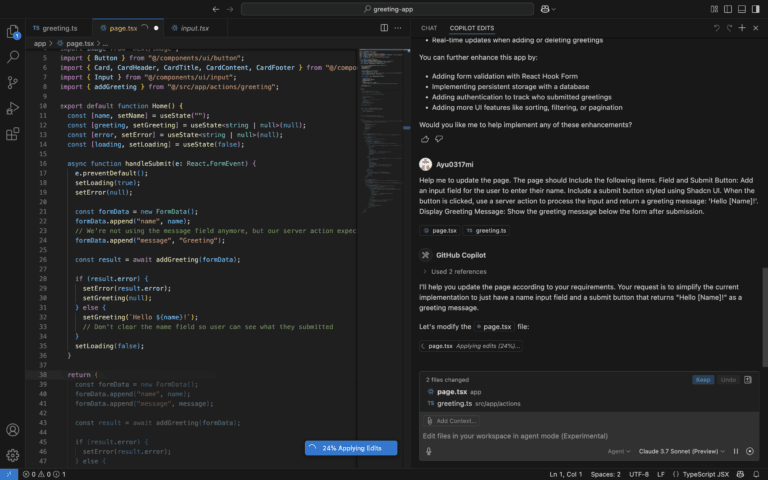Expand the Used 2 references section
Image resolution: width=768 pixels, height=480 pixels.
453,271
